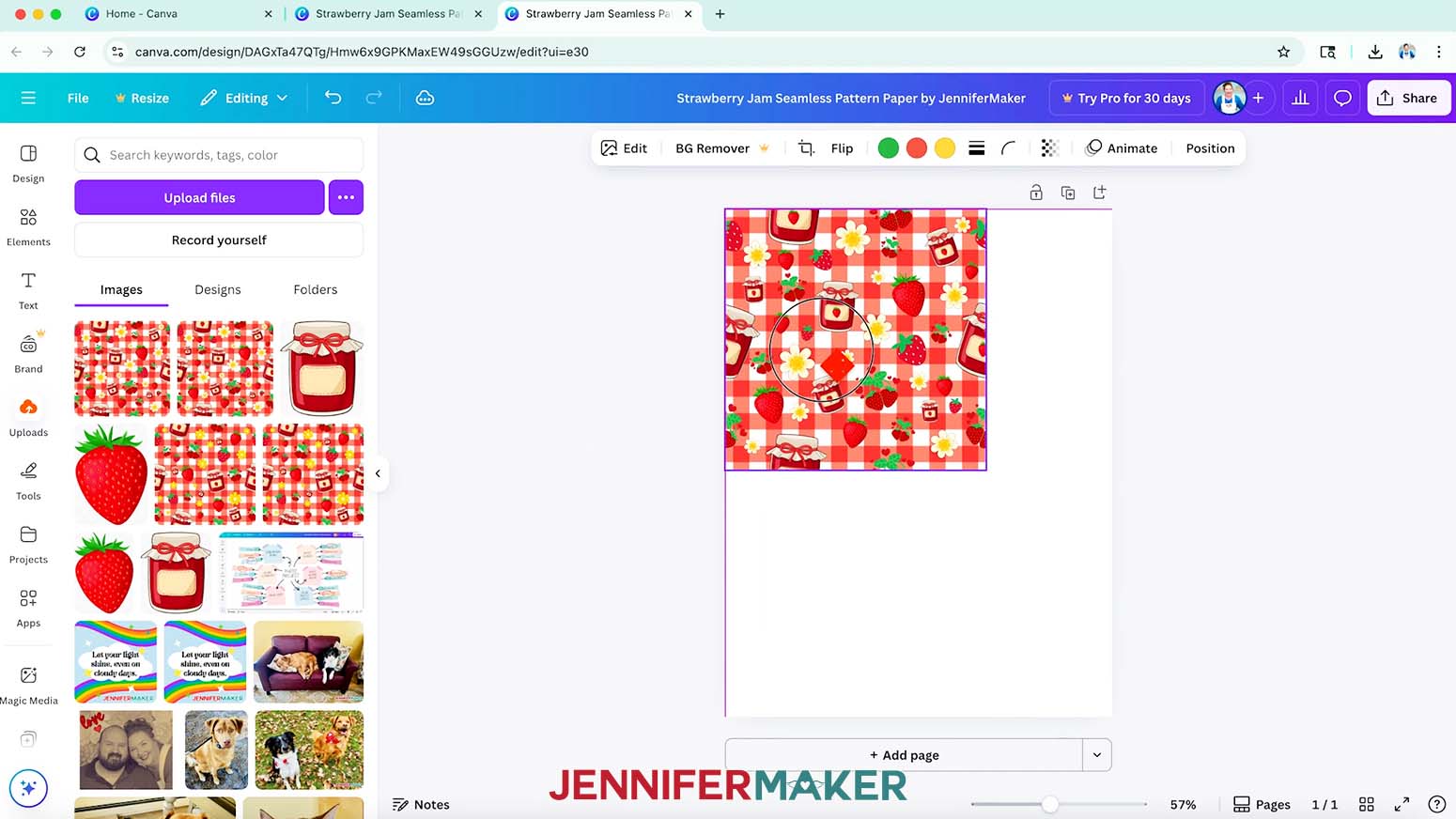Open analytics bar chart icon

pyautogui.click(x=1300, y=98)
